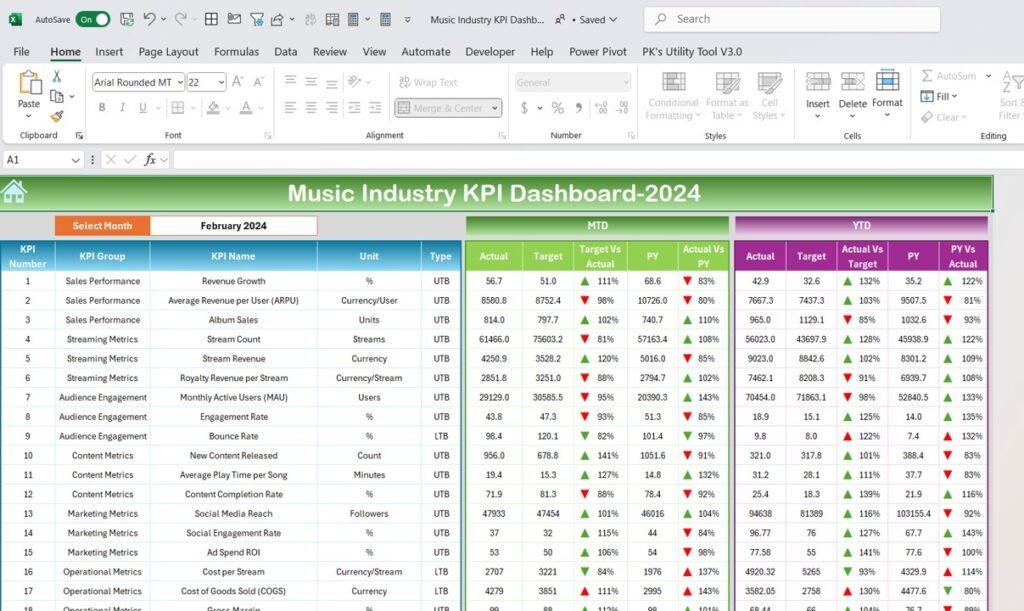The image size is (1024, 611).
Task: Click the formula bar input
Action: pyautogui.click(x=598, y=160)
